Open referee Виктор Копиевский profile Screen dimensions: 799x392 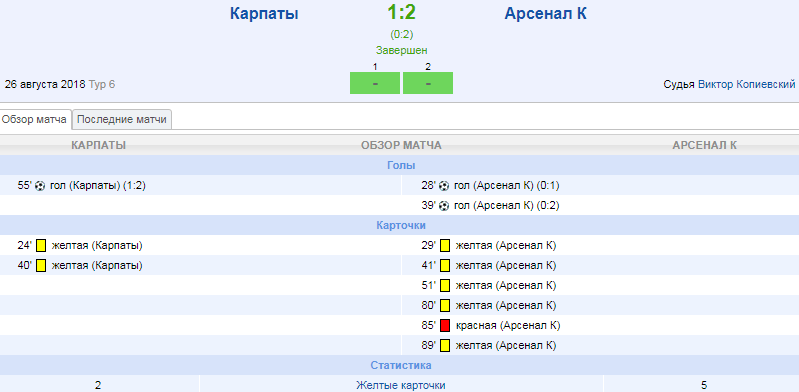747,84
